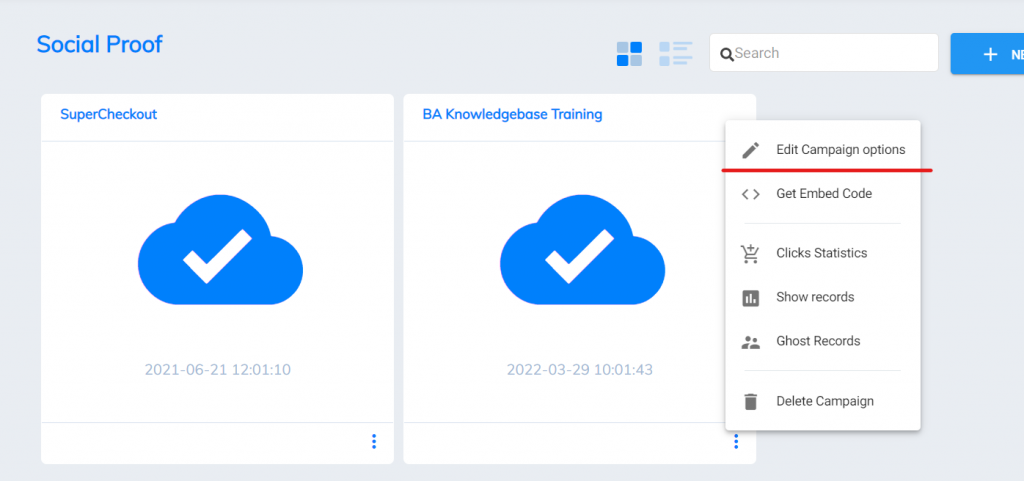Select Show records menu entry
This screenshot has width=1024, height=481.
(823, 298)
